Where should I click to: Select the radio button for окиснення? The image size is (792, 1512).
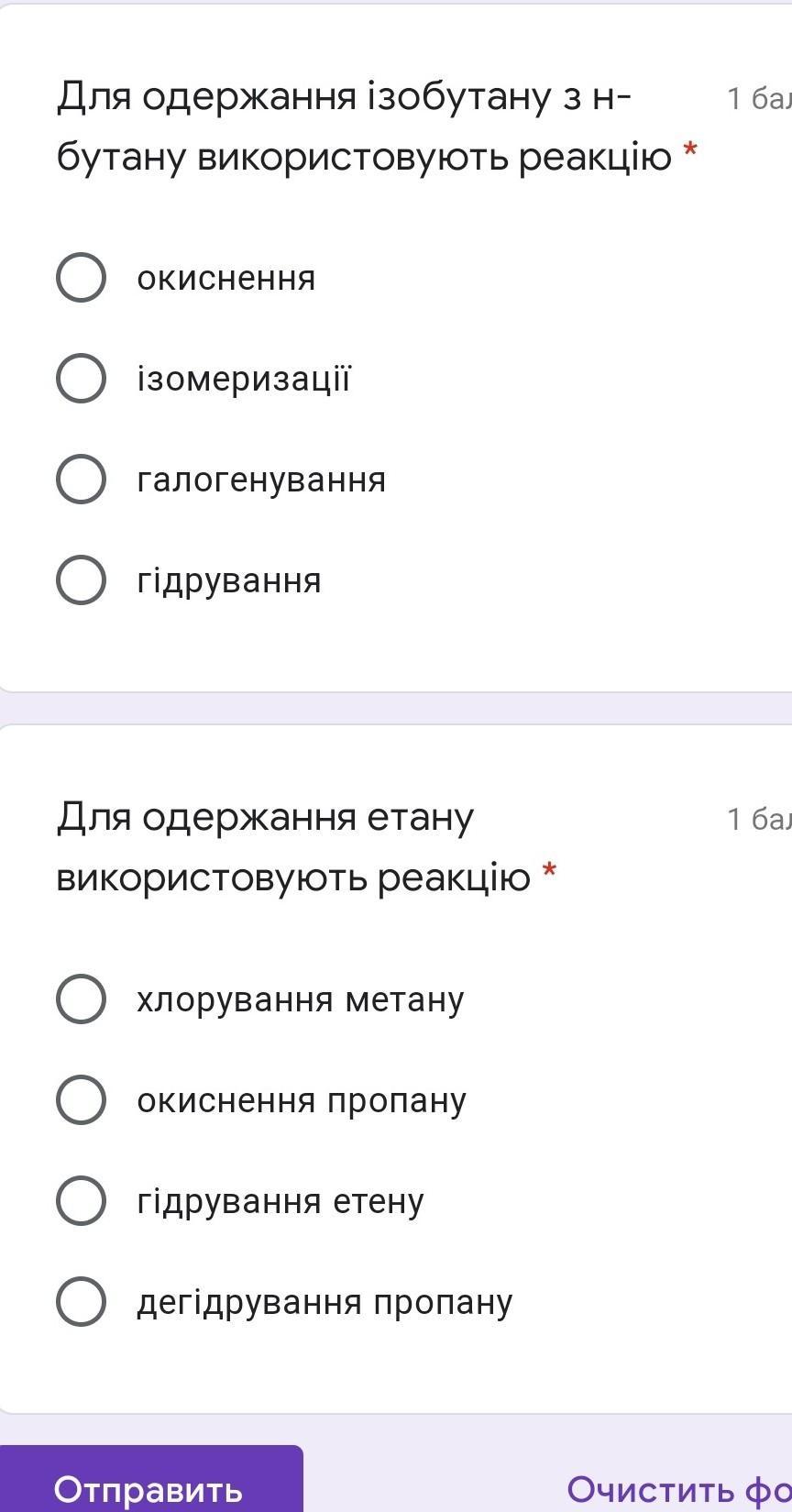pos(81,277)
